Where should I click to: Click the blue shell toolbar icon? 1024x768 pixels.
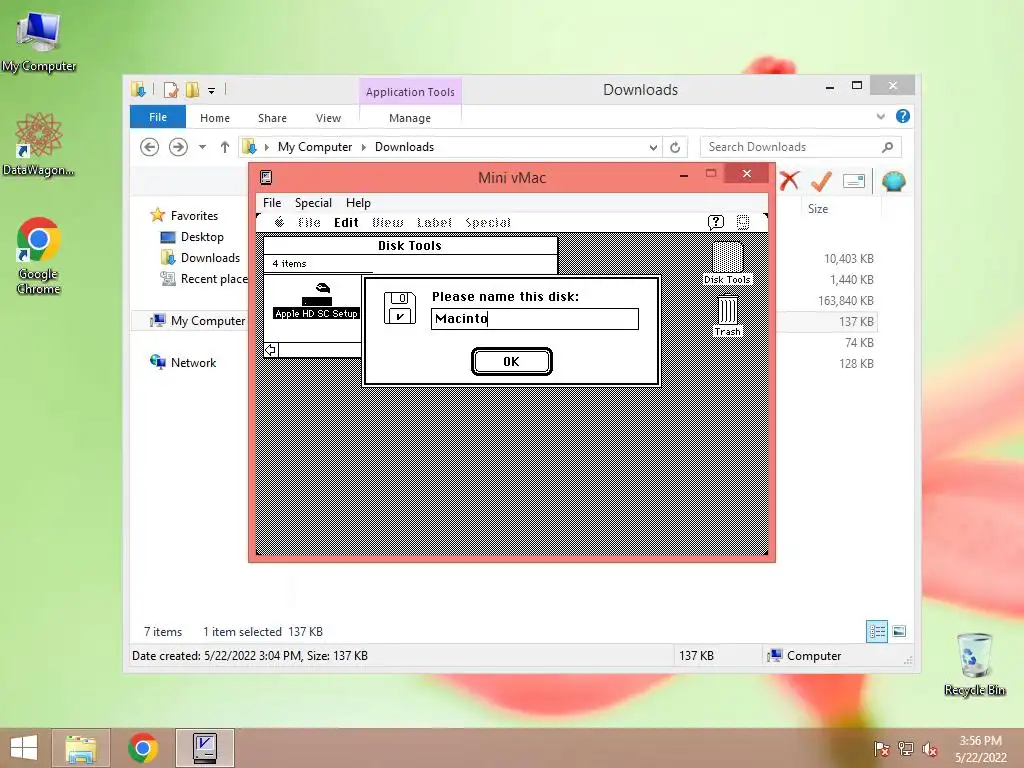point(893,181)
